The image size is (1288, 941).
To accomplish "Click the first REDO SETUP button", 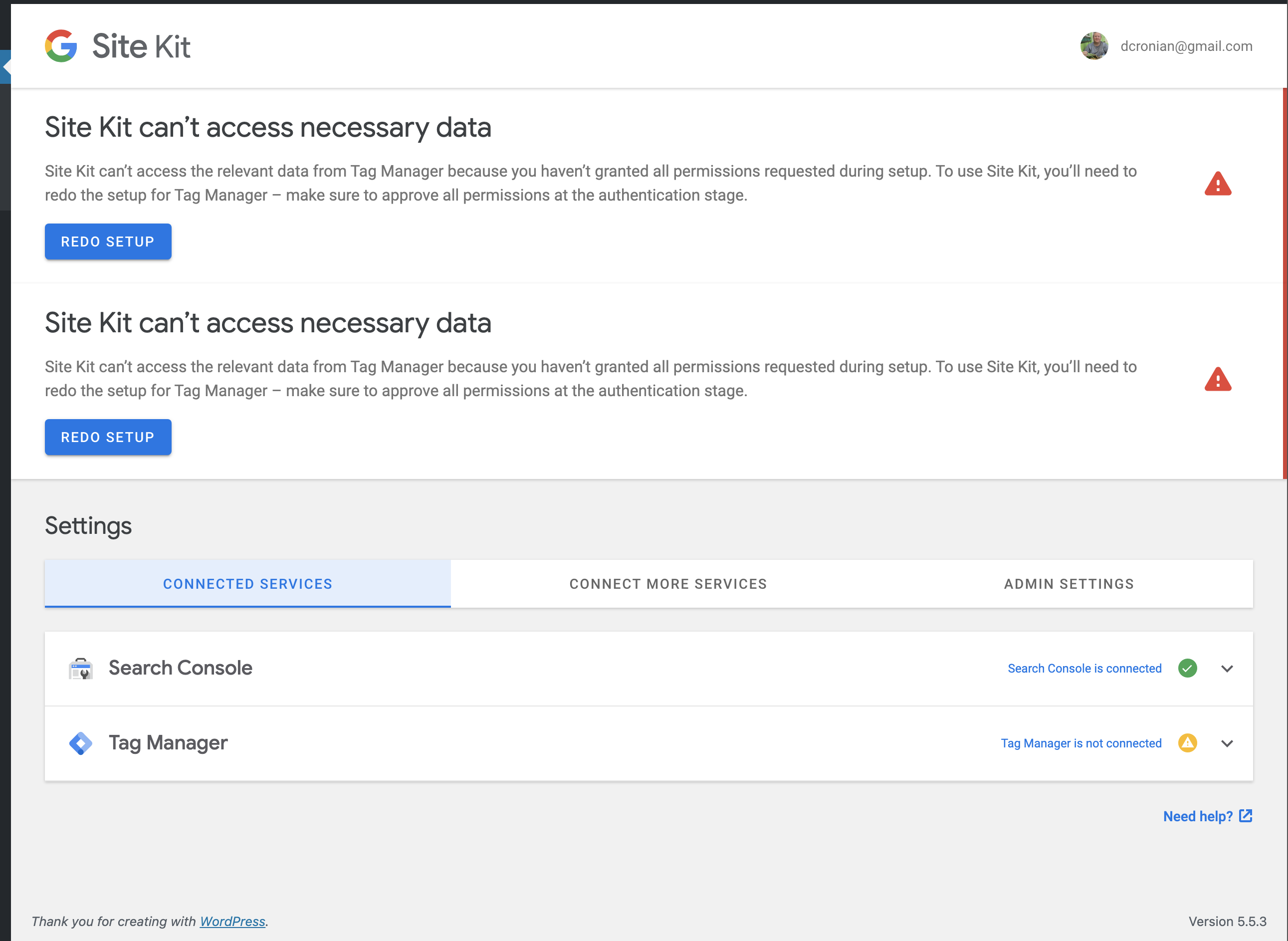I will [108, 241].
